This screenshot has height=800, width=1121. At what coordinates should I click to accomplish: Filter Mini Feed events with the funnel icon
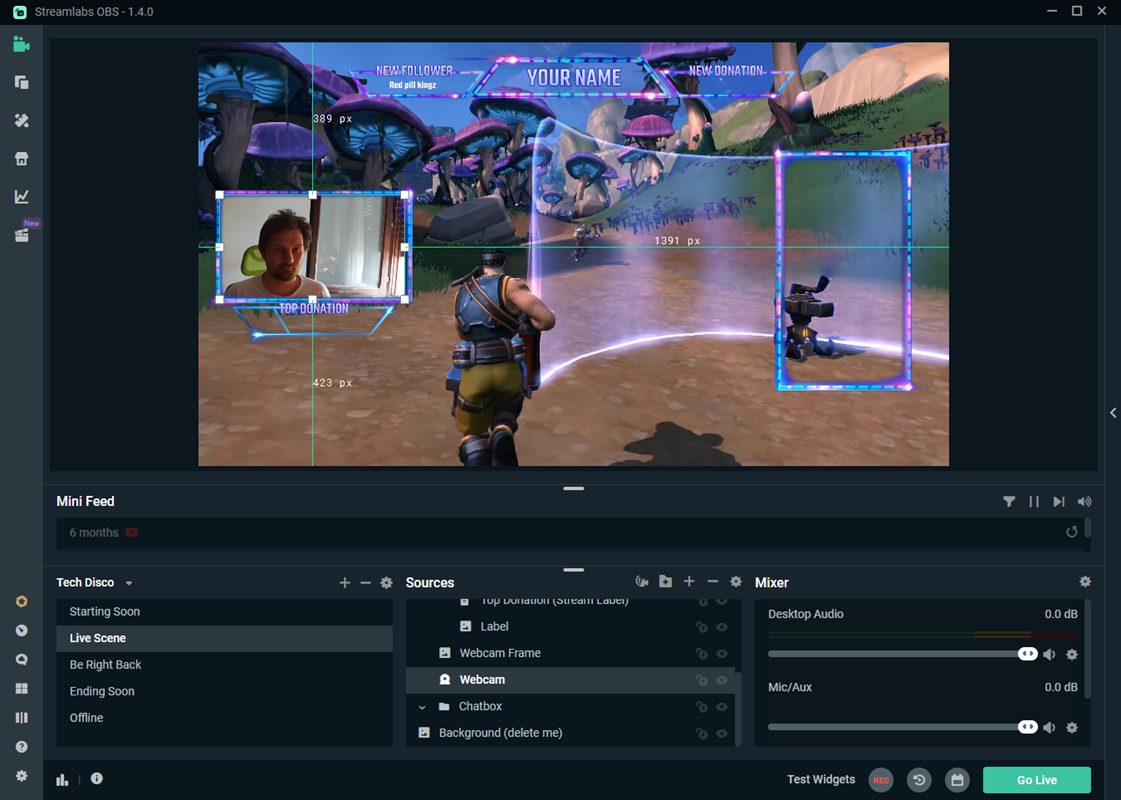click(1009, 502)
